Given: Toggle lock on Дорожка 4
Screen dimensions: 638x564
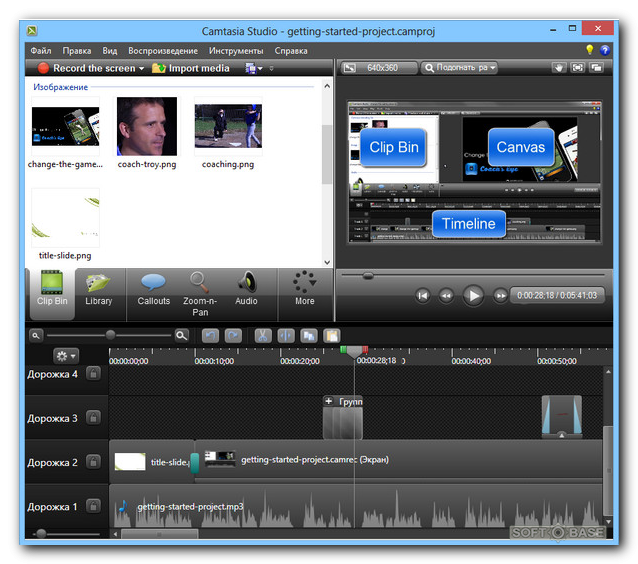Looking at the screenshot, I should [93, 374].
